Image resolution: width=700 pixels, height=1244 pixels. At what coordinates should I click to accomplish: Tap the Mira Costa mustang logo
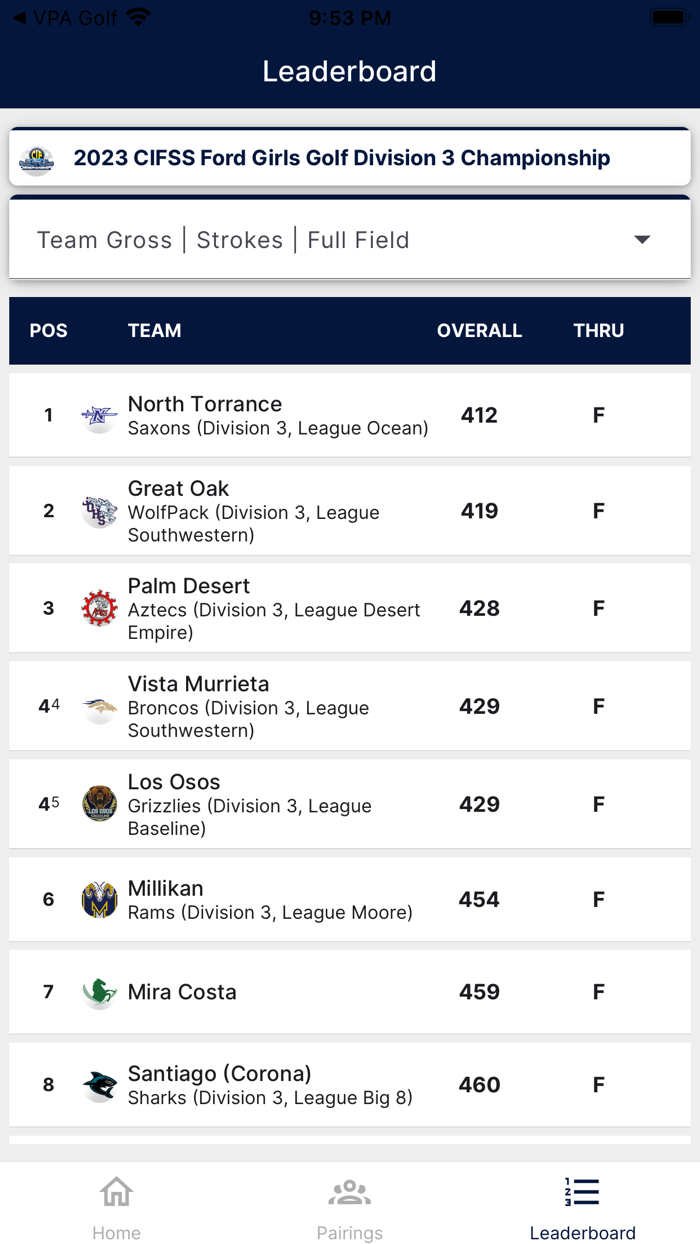coord(99,993)
